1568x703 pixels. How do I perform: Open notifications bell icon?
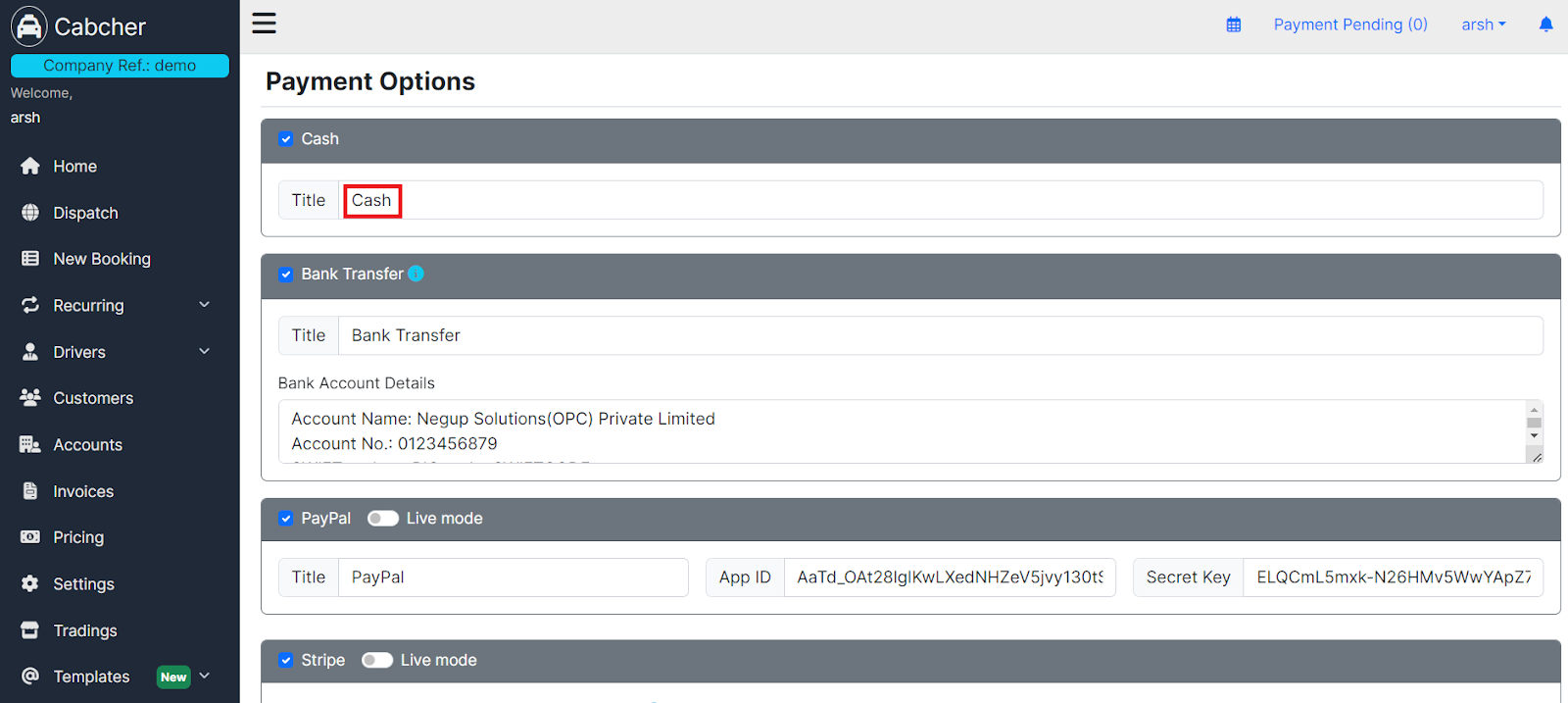(1545, 25)
